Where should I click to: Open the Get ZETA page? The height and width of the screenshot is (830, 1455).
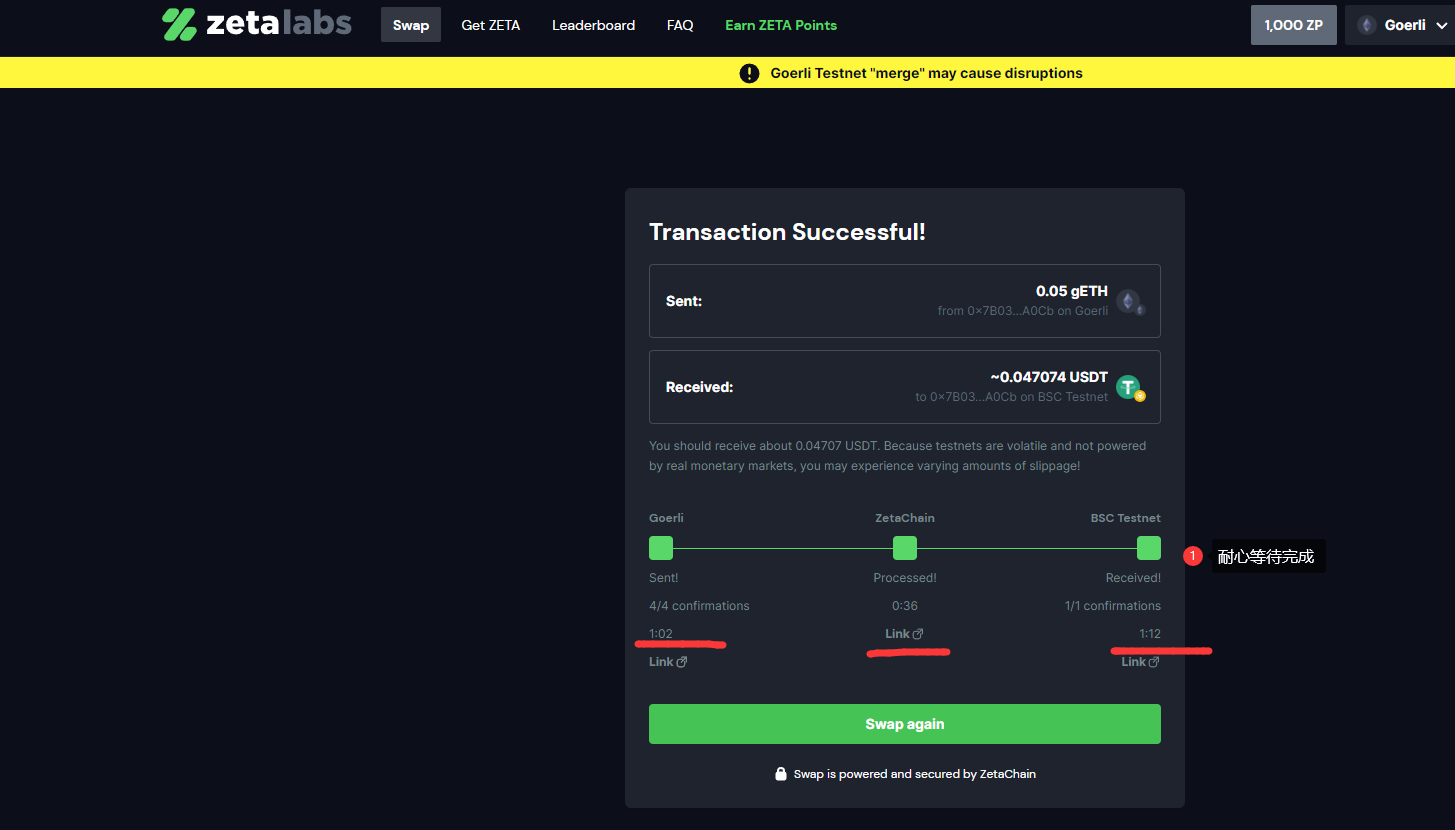point(490,25)
